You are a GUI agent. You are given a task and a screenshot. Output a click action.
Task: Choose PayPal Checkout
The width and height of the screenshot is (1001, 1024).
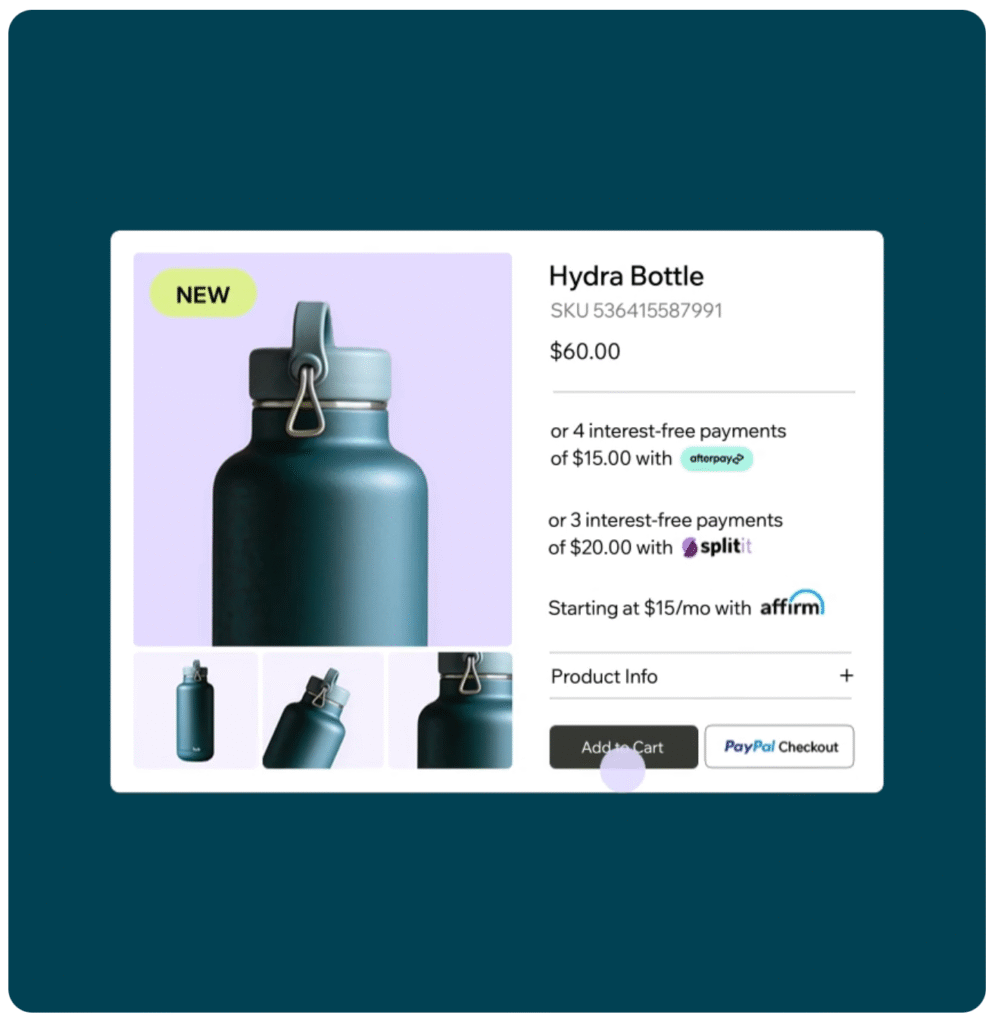click(x=780, y=746)
